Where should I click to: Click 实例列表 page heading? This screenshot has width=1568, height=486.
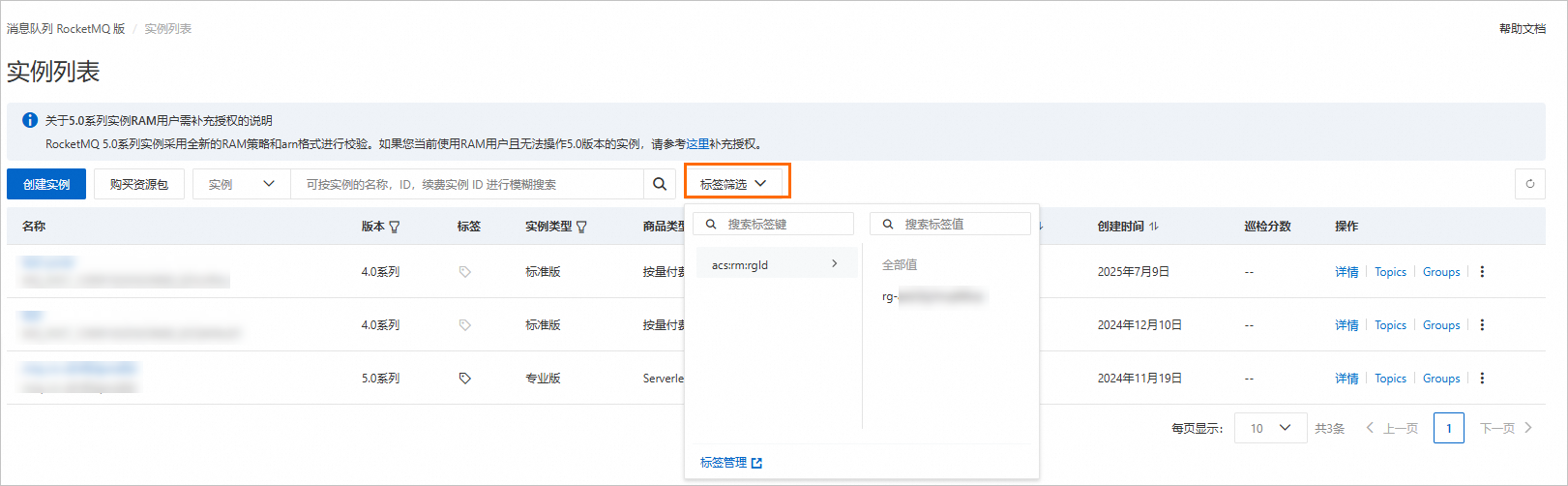pos(53,72)
